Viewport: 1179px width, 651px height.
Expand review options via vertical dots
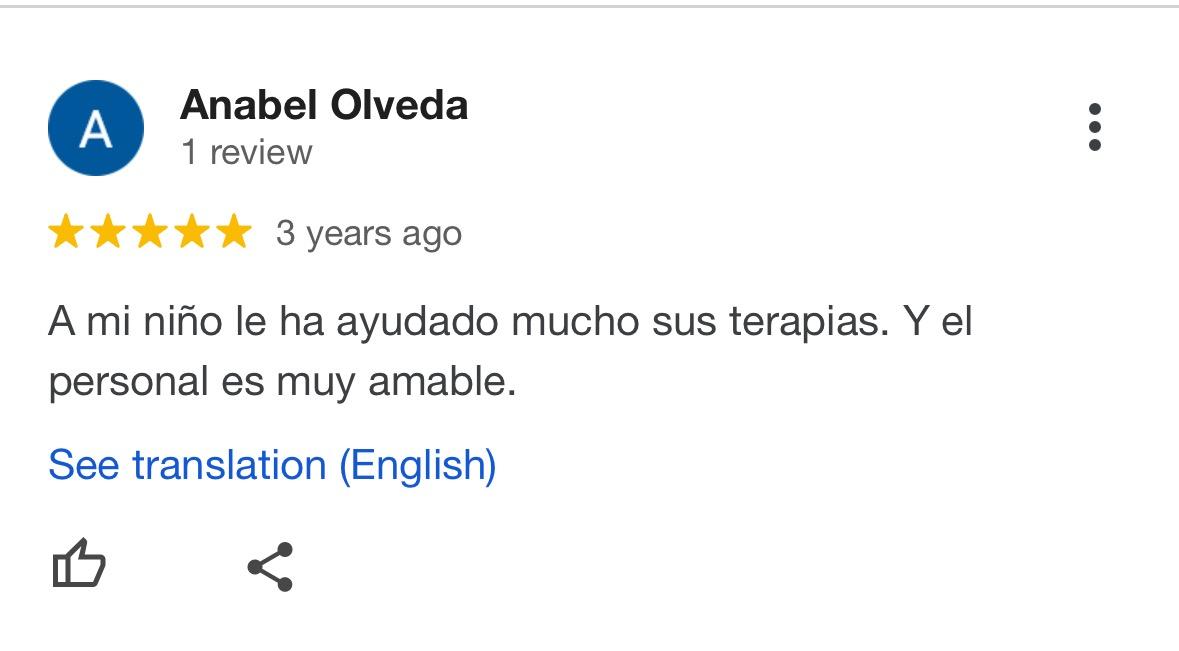tap(1095, 127)
